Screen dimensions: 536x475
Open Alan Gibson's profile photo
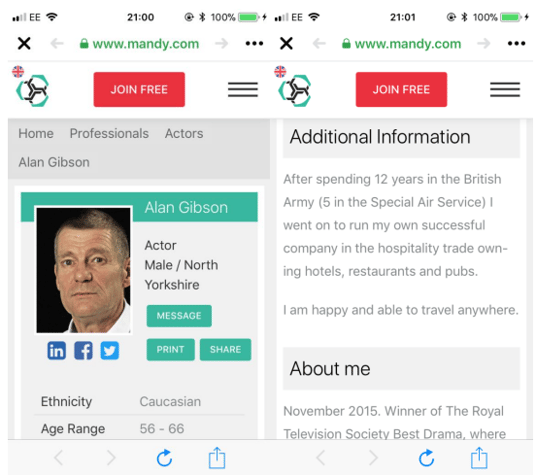coord(83,270)
